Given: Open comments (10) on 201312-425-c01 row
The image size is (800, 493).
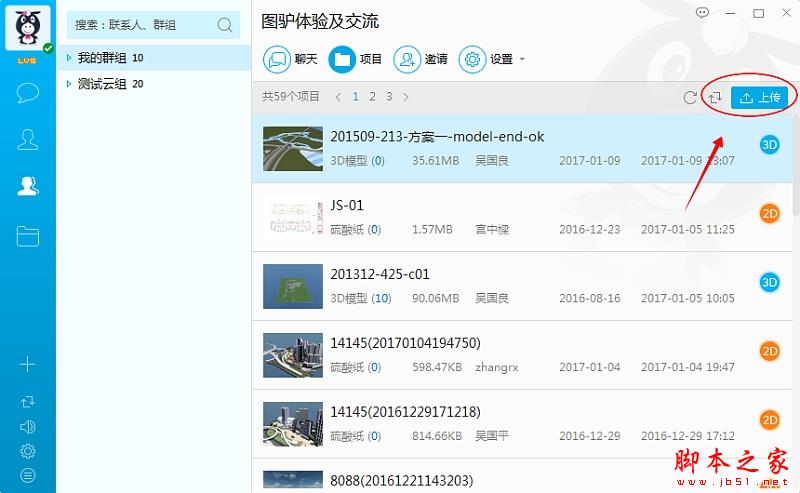Looking at the screenshot, I should pyautogui.click(x=381, y=298).
